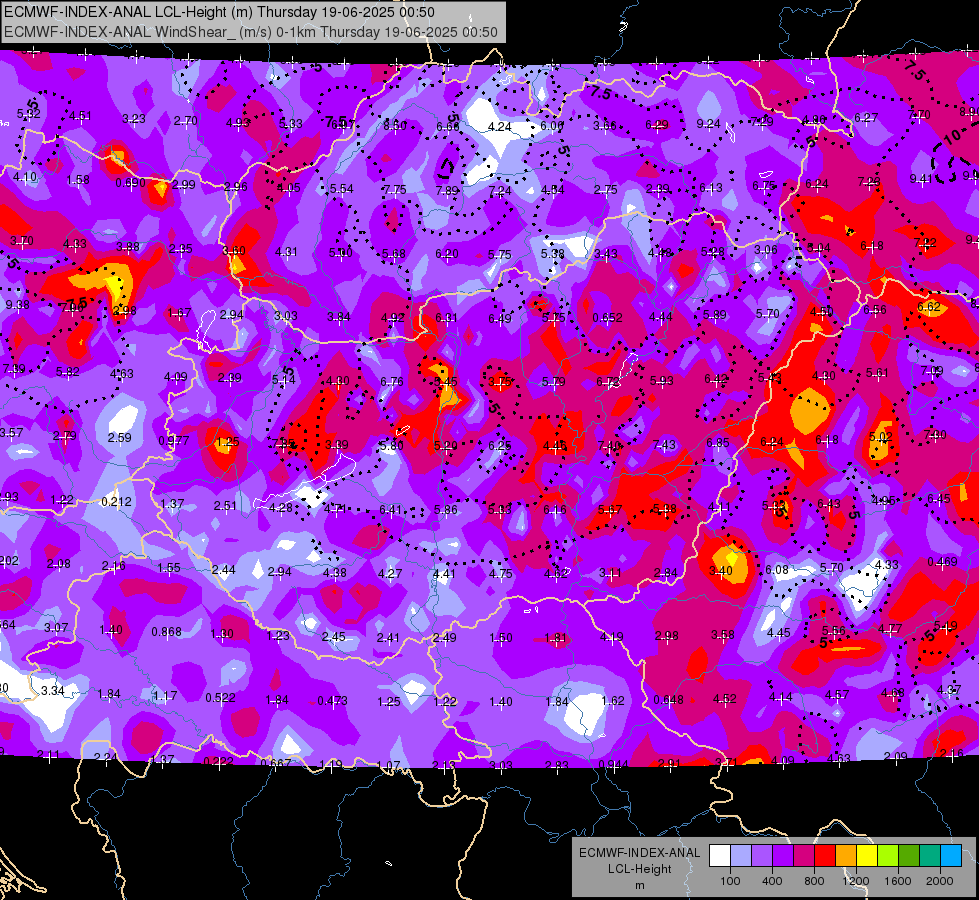979x900 pixels.
Task: Click the grid value 0.944
Action: click(613, 764)
